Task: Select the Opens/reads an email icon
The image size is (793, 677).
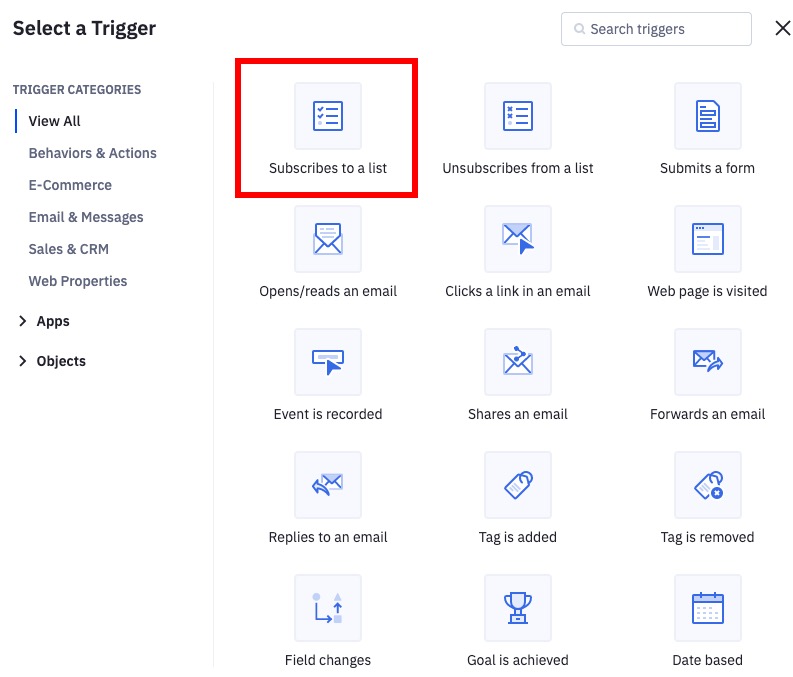Action: pyautogui.click(x=328, y=239)
